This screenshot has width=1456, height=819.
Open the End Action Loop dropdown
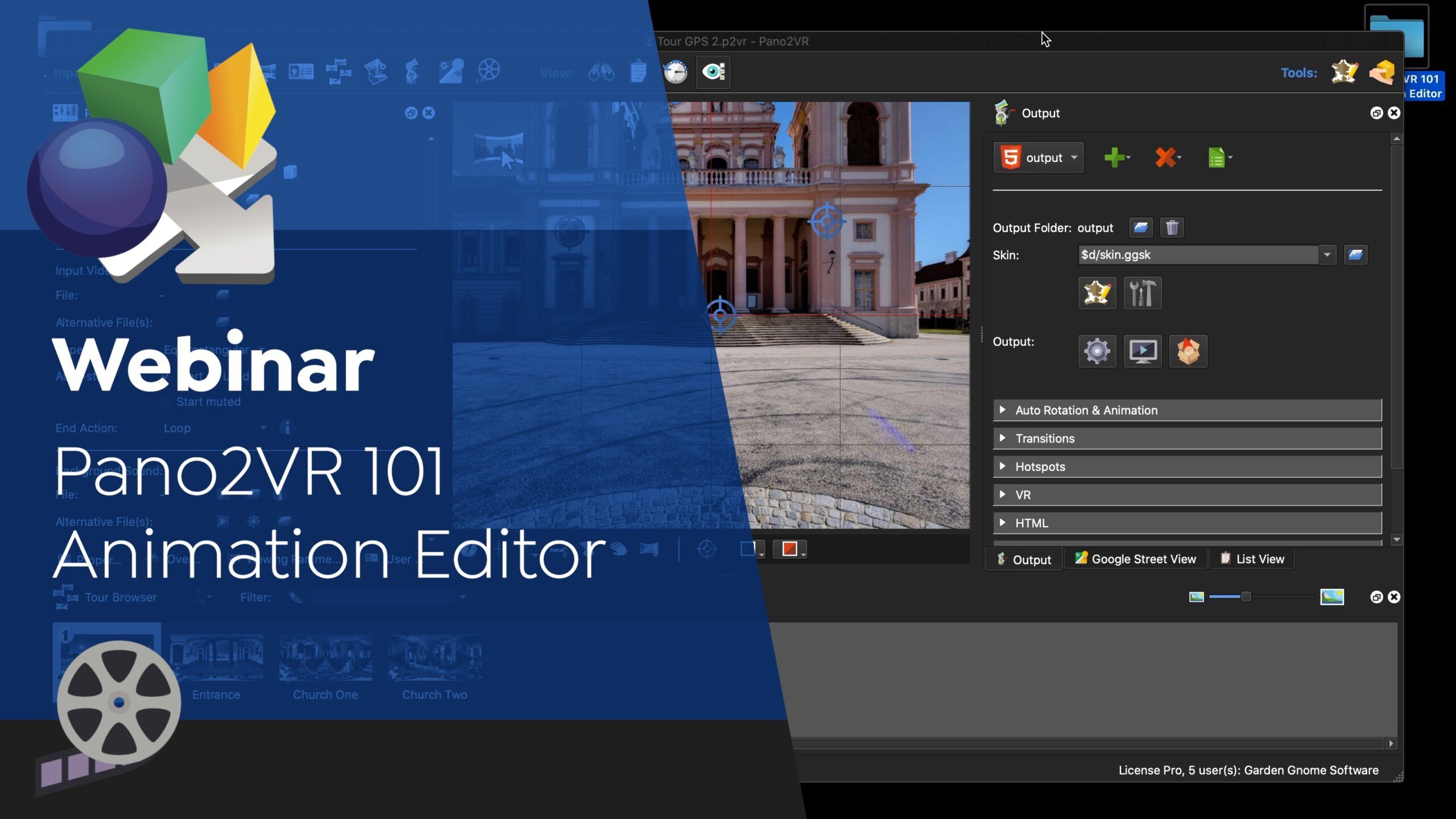coord(215,428)
